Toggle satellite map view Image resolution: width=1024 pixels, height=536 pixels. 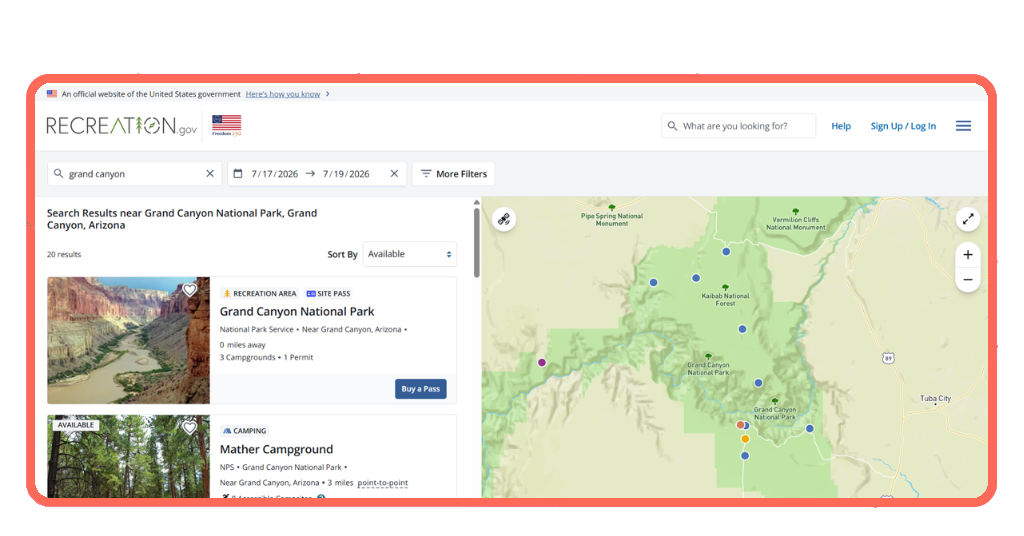(x=504, y=219)
